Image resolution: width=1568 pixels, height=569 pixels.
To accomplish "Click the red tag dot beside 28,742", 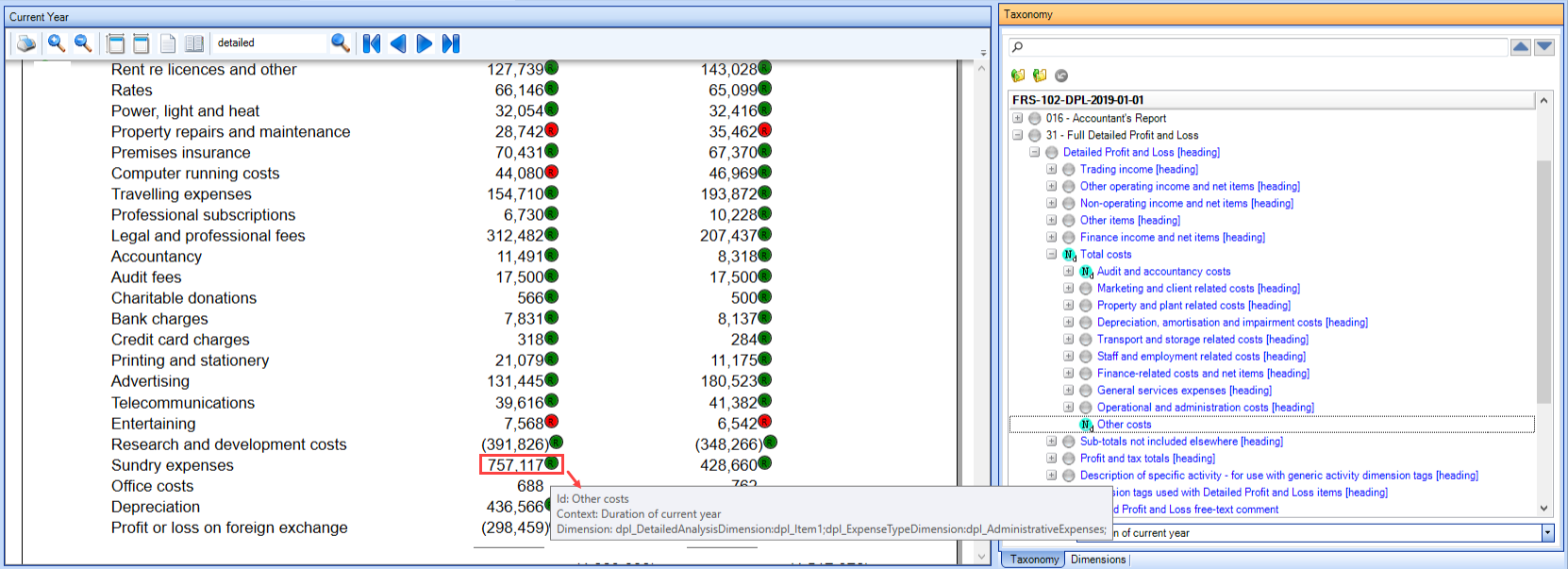I will click(552, 129).
